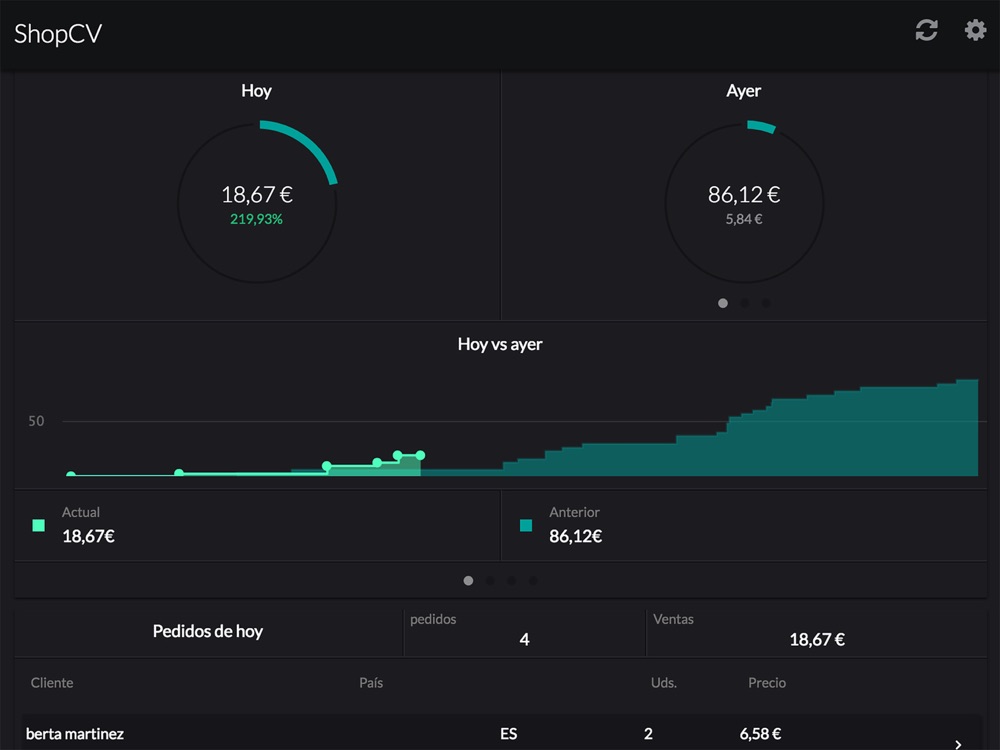Click the 219,93% green percentage
Viewport: 1000px width, 750px height.
coord(256,219)
